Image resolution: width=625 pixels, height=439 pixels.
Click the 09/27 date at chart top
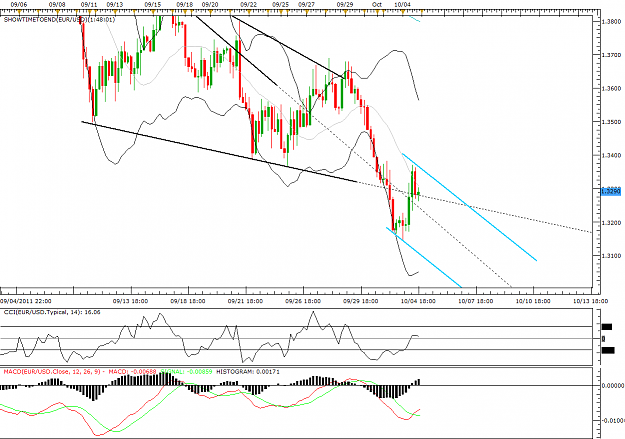point(306,4)
